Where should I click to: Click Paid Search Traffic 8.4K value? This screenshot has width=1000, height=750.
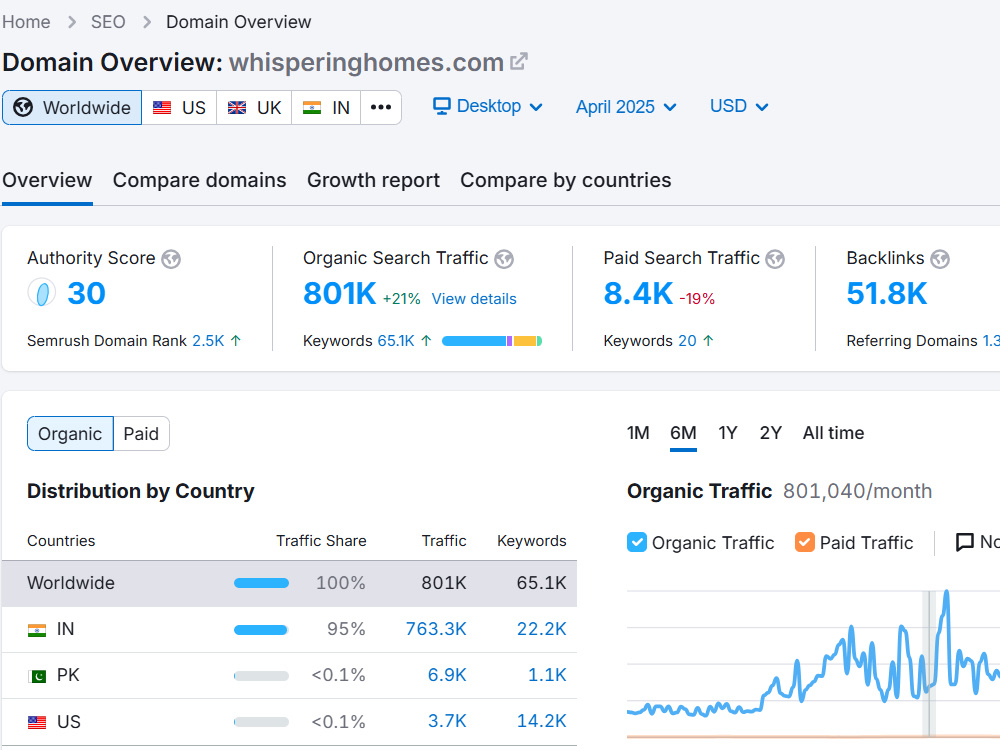click(x=638, y=293)
